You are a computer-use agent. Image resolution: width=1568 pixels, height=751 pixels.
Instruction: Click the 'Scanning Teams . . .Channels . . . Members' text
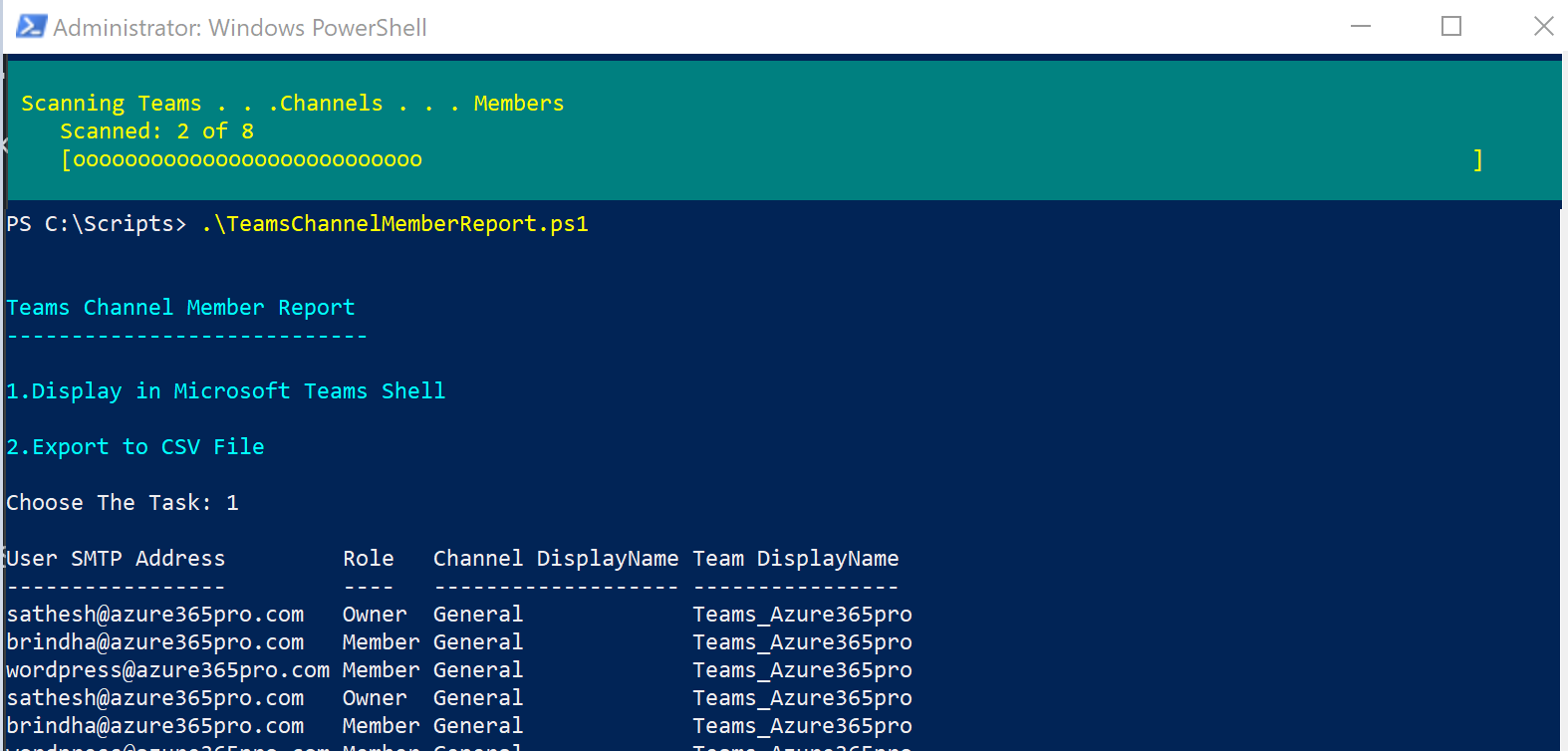(x=293, y=104)
